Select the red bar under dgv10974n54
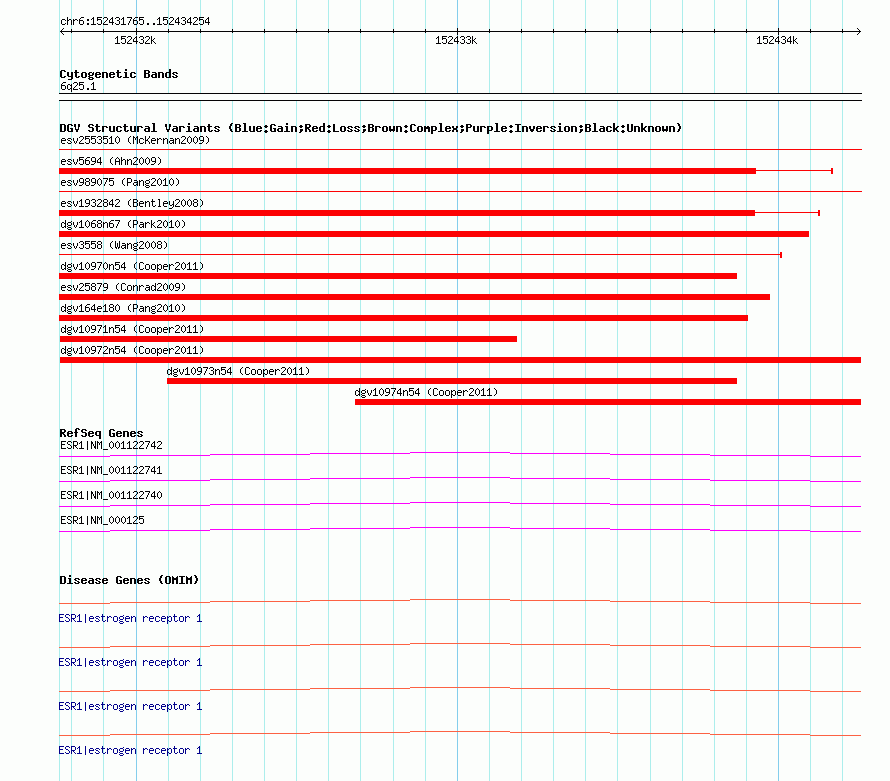This screenshot has width=890, height=781. 608,402
